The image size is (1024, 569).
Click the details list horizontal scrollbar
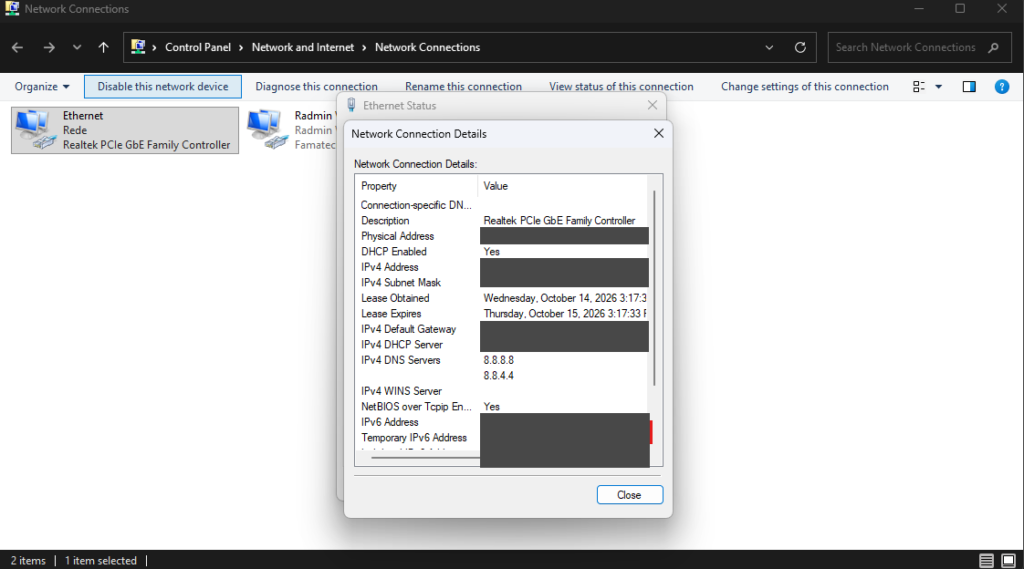[426, 458]
